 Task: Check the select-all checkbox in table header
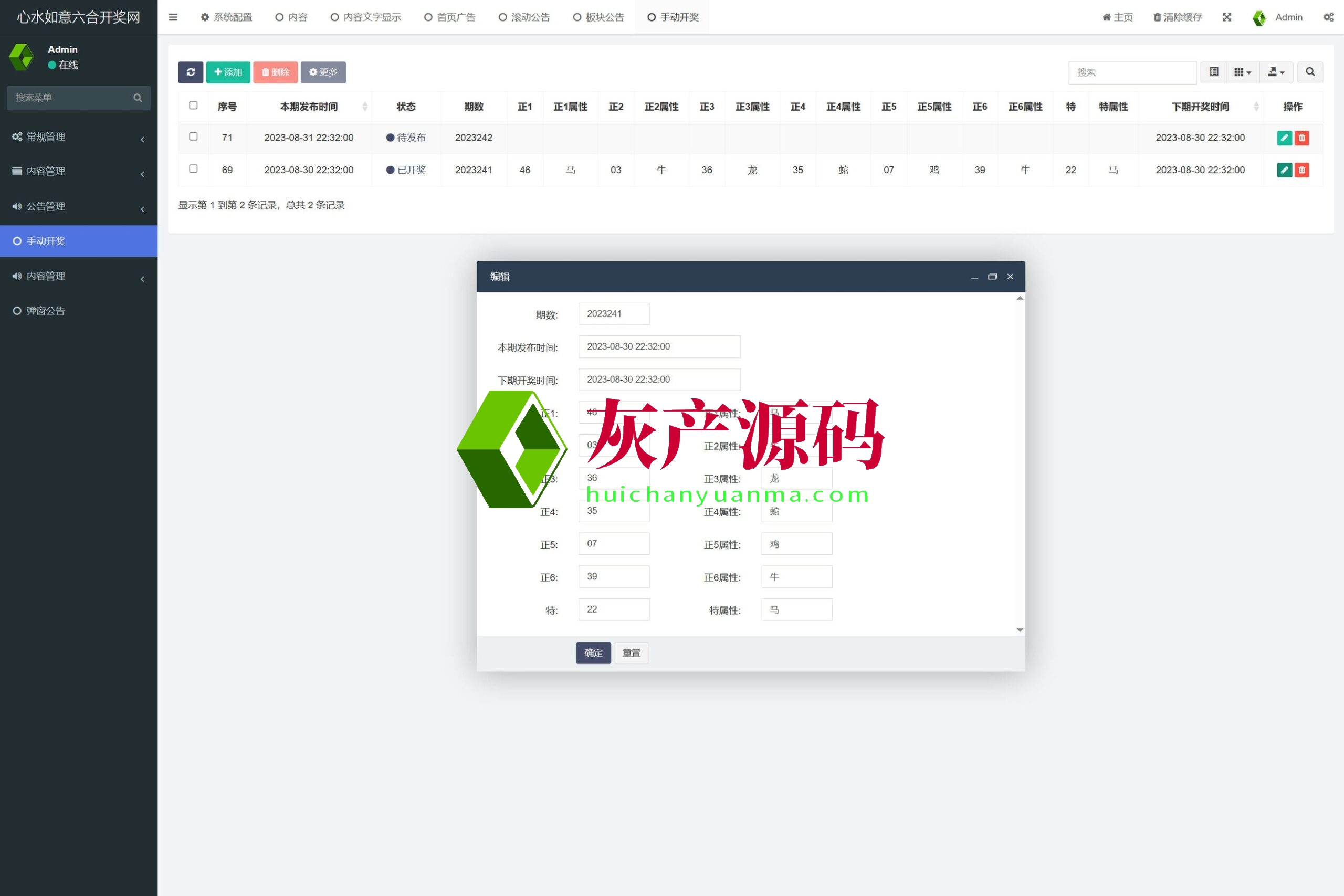click(x=193, y=106)
